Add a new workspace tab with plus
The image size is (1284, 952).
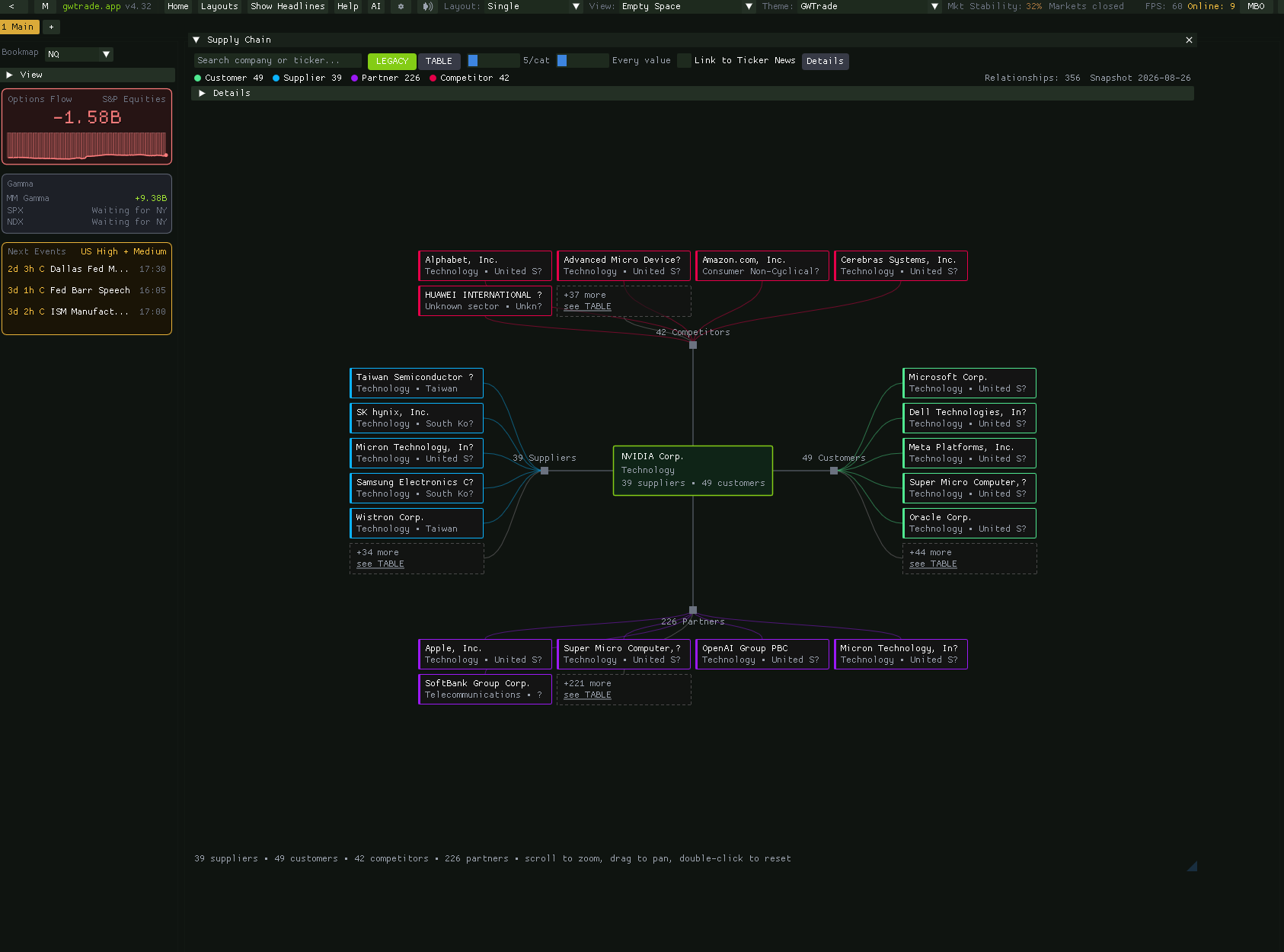(x=51, y=27)
